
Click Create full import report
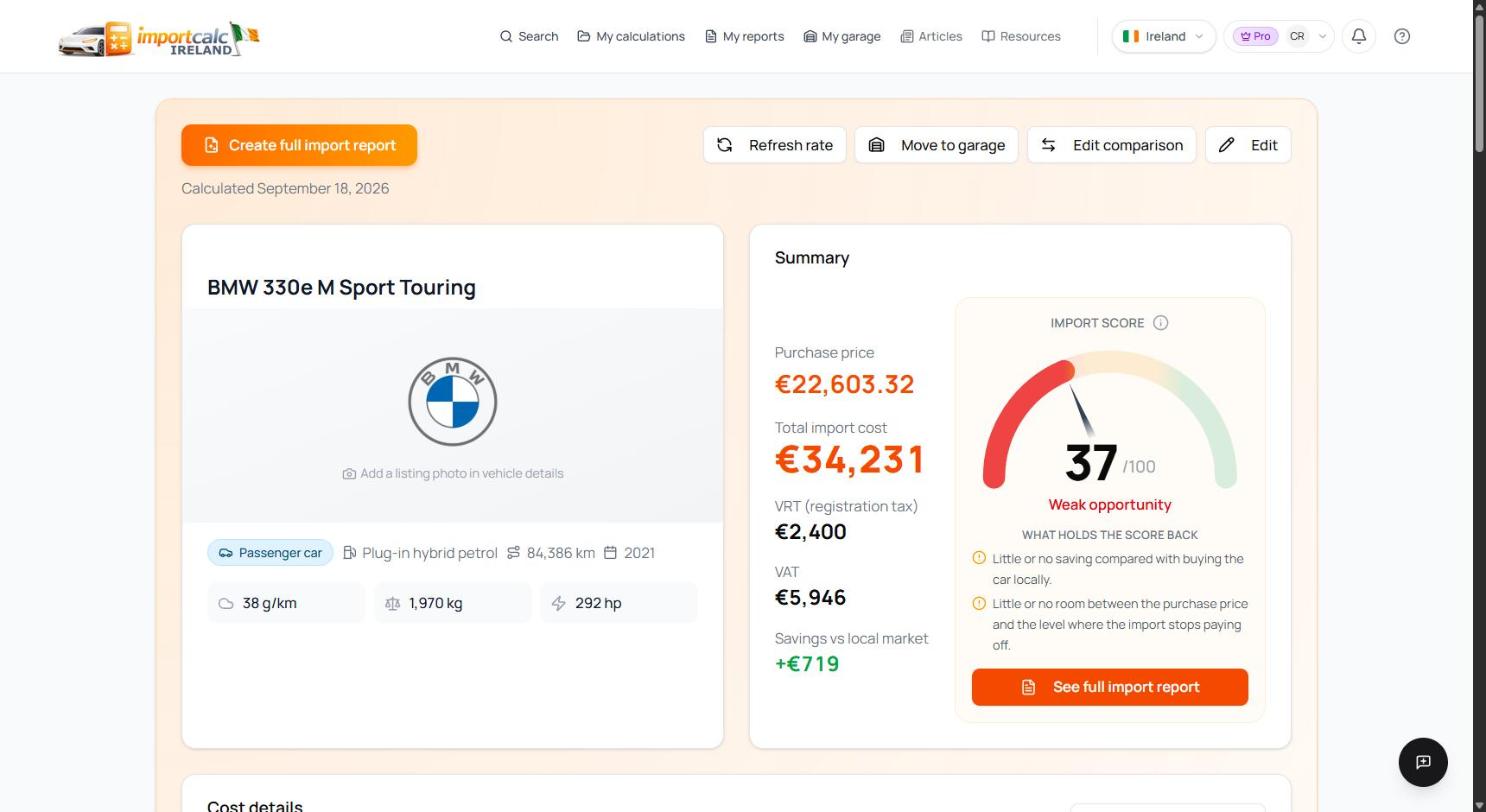pos(299,145)
